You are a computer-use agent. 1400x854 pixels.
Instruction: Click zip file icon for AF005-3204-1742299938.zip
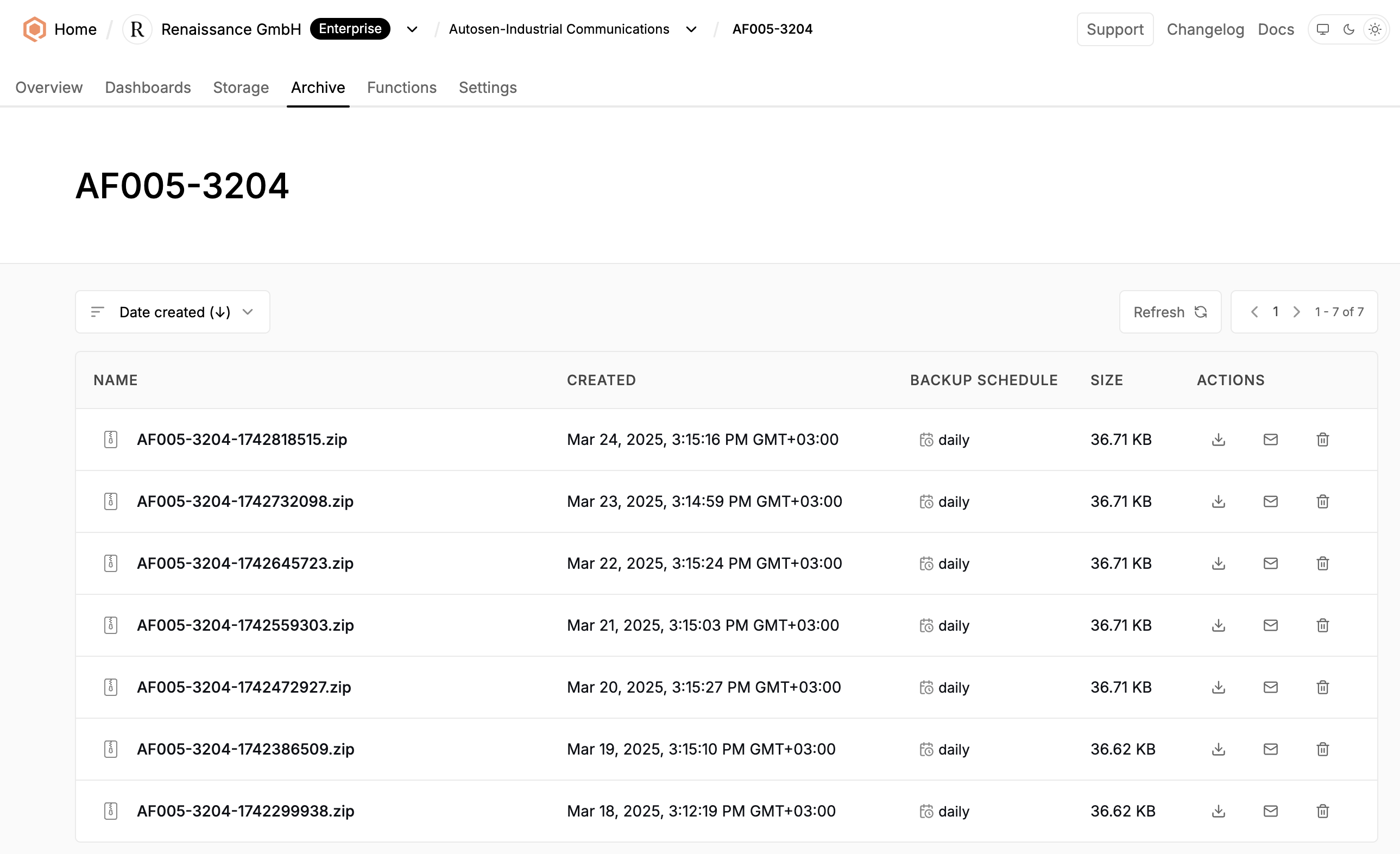pyautogui.click(x=111, y=812)
